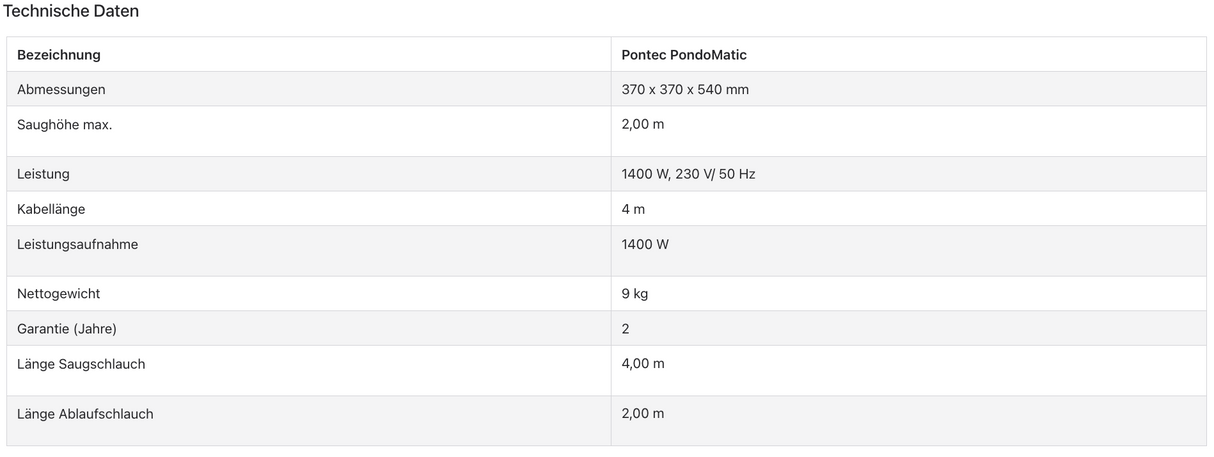The width and height of the screenshot is (1214, 457).
Task: Select the warranty value '2'
Action: click(626, 329)
